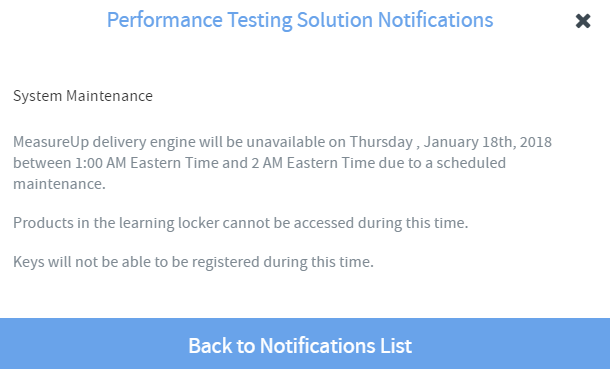This screenshot has height=369, width=610.
Task: Click the date January 18th, 2018
Action: (488, 142)
